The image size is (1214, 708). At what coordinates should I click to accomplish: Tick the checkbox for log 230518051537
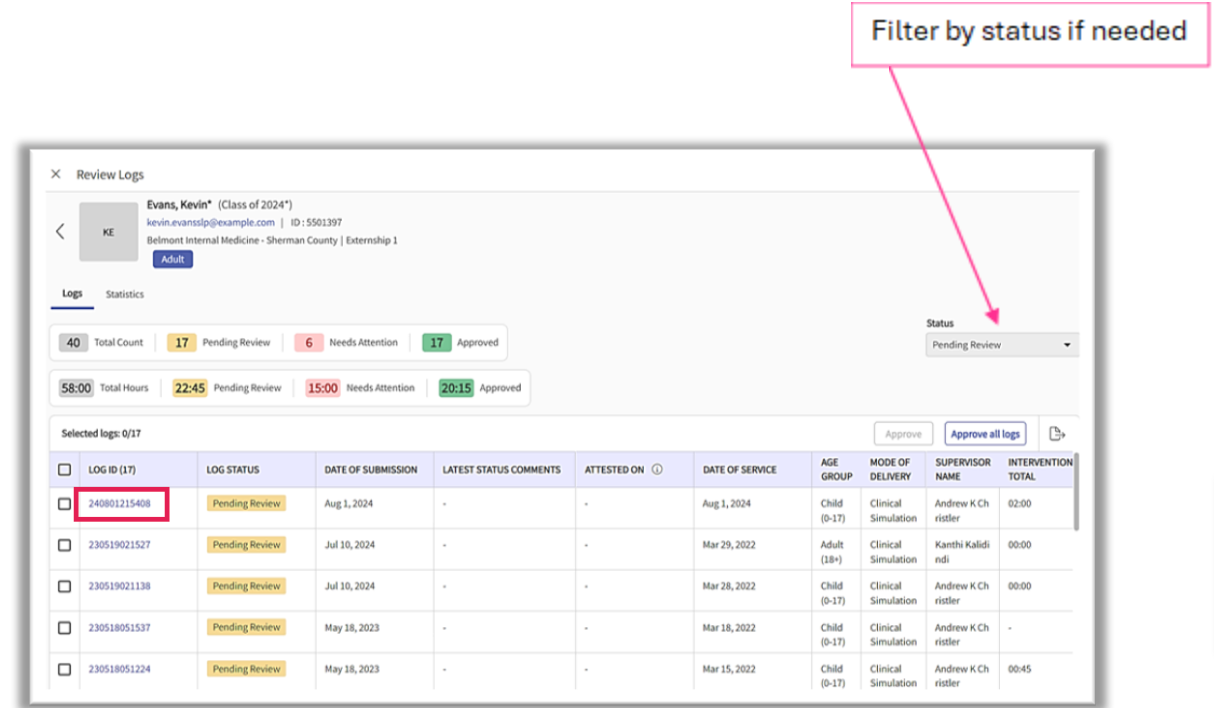65,628
